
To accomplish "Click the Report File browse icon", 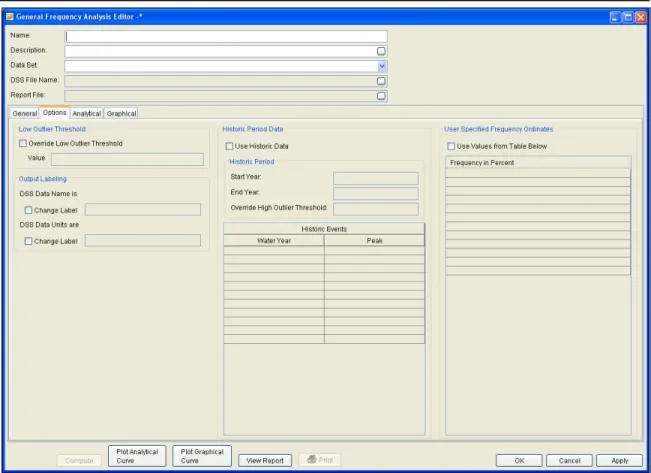I will [381, 96].
